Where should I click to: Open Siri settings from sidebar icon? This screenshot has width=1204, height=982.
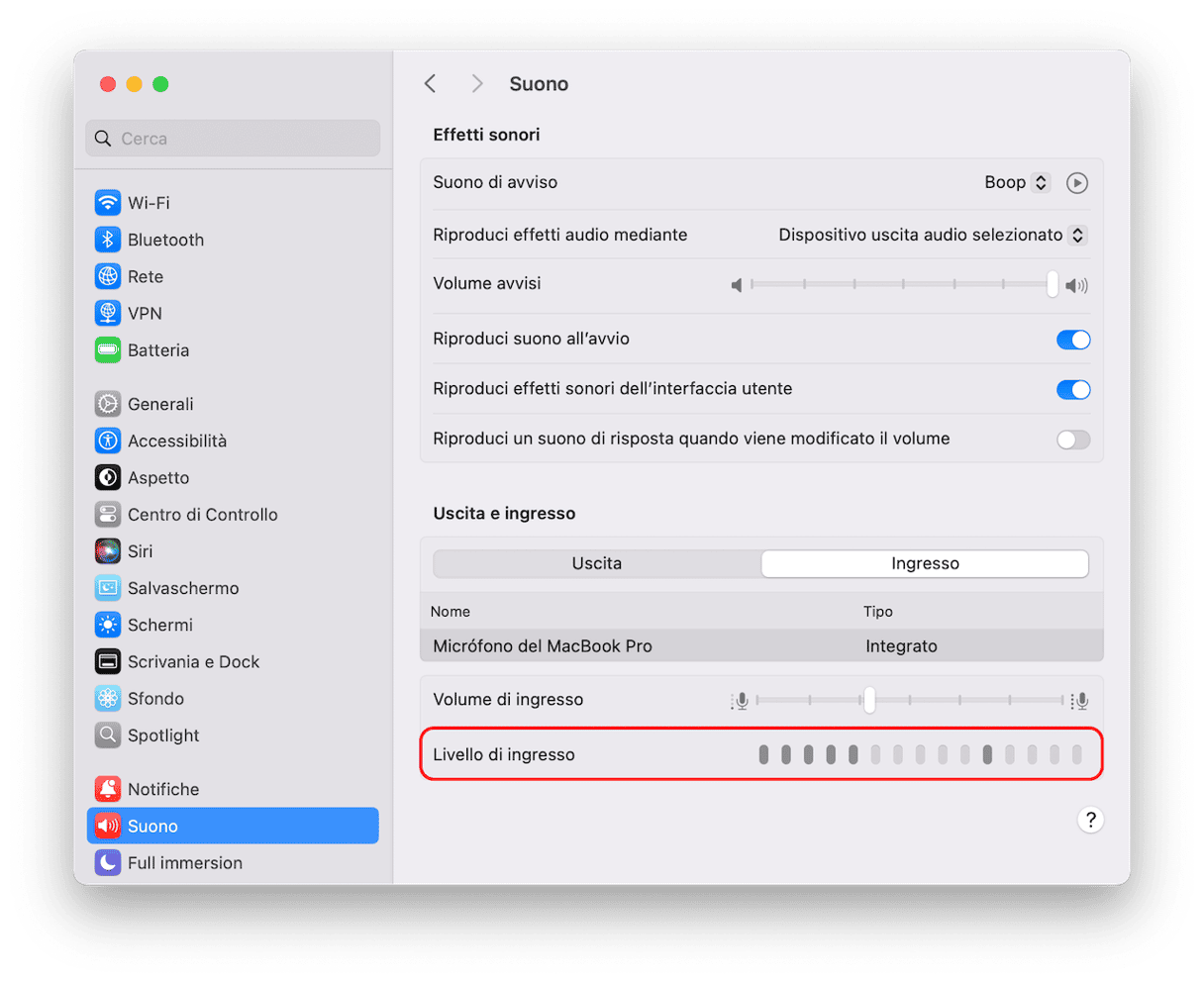point(107,551)
